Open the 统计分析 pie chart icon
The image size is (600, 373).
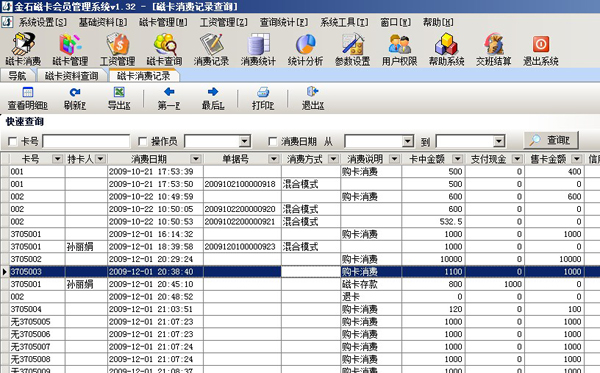pyautogui.click(x=305, y=44)
